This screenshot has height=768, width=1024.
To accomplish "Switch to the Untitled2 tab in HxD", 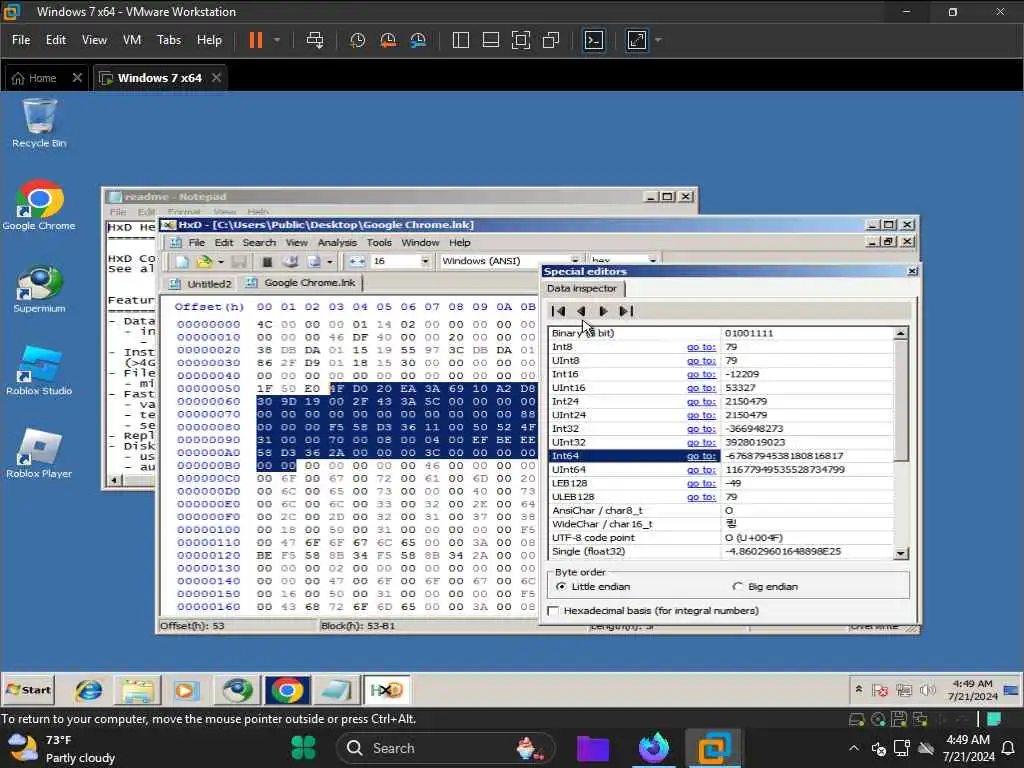I will pyautogui.click(x=200, y=283).
